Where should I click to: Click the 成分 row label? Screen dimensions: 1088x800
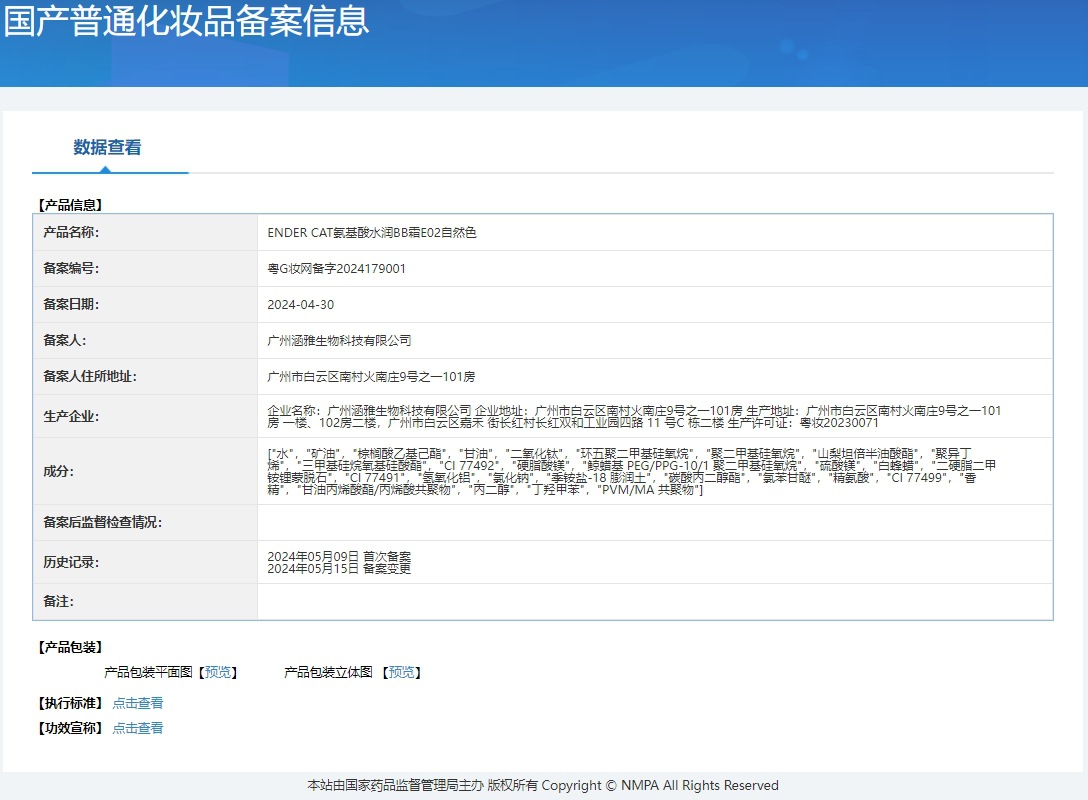[58, 471]
